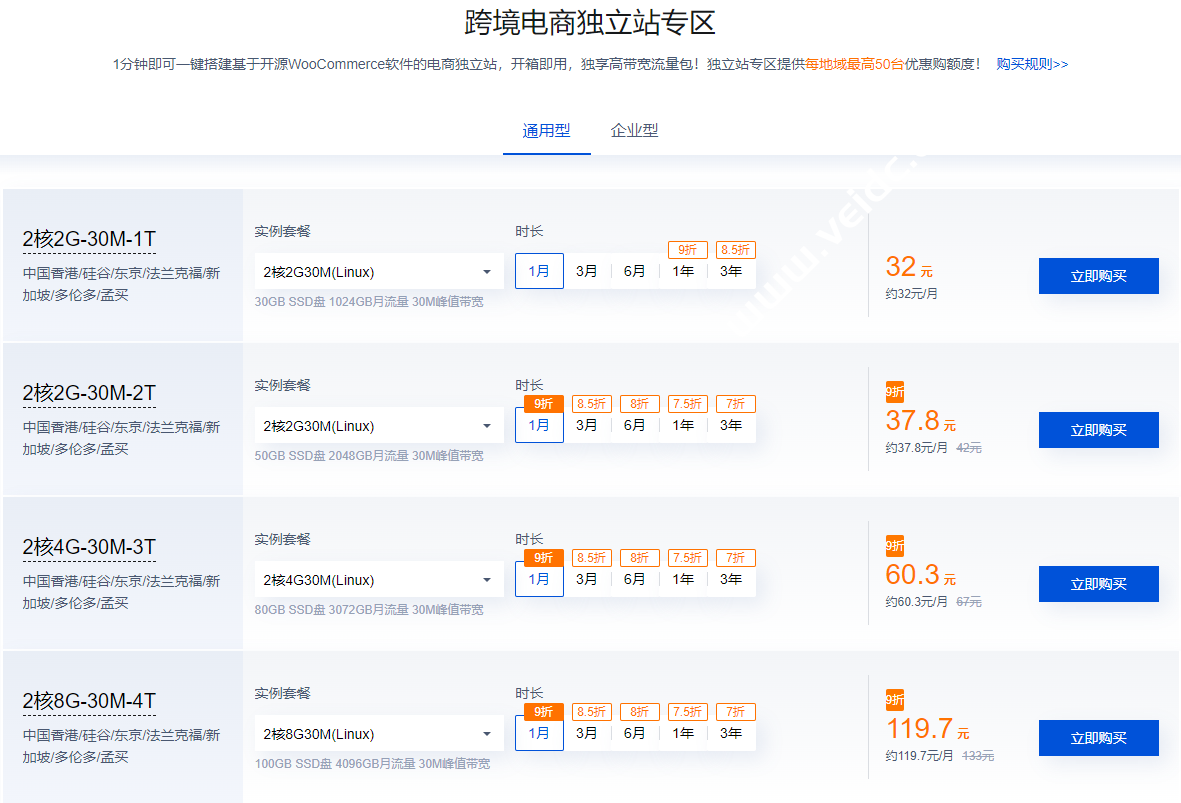Click 立即购买 for the 60.3元 plan
This screenshot has width=1181, height=803.
click(1098, 584)
